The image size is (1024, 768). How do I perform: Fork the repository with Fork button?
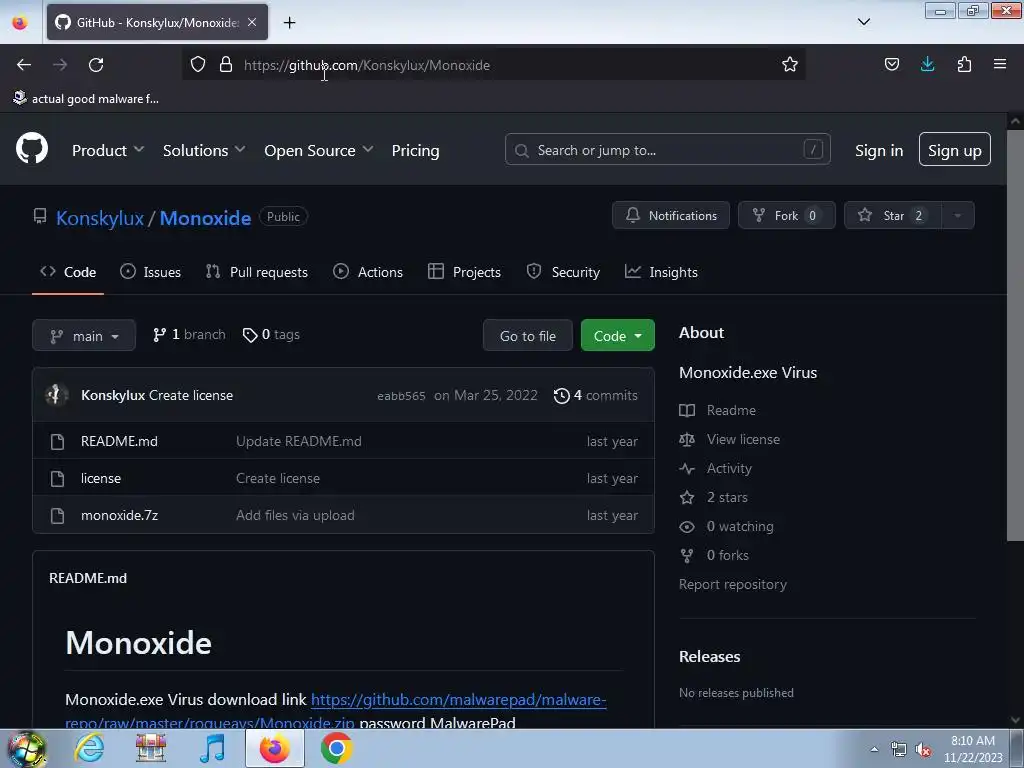point(786,216)
